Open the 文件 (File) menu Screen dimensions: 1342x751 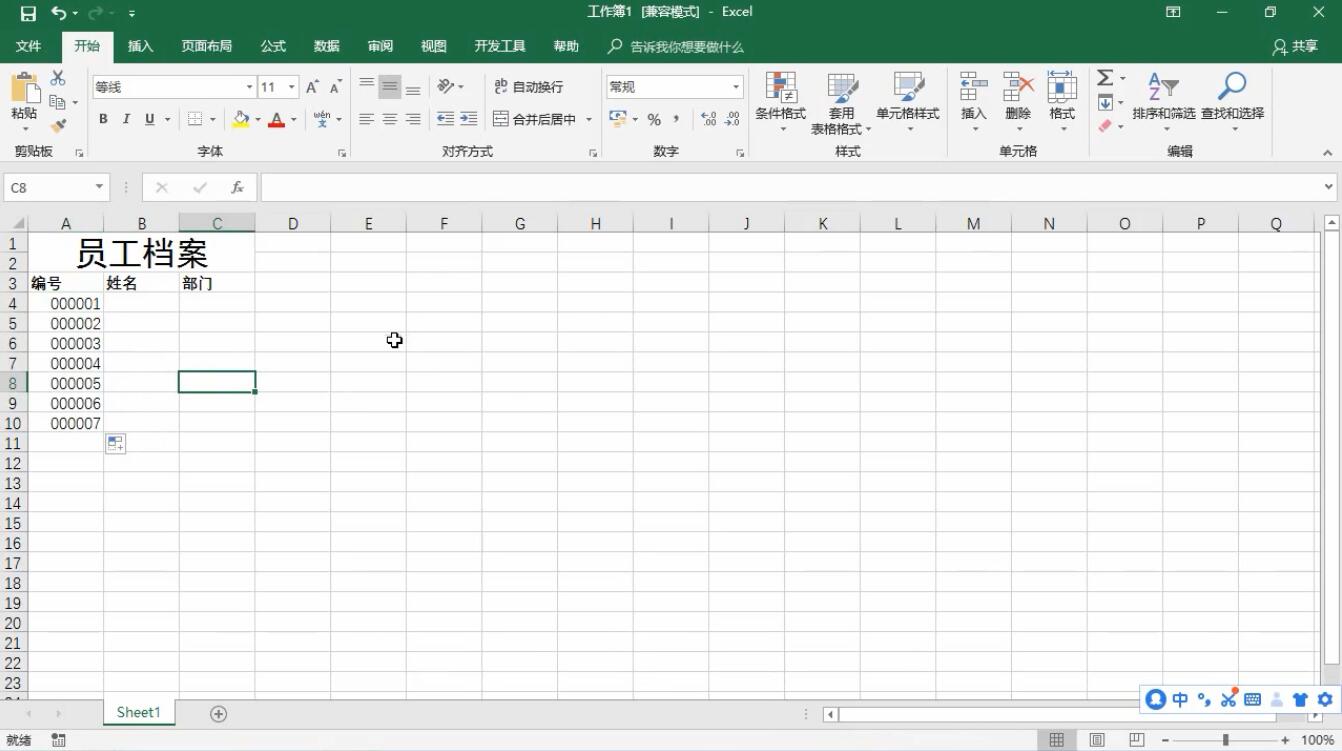(28, 46)
